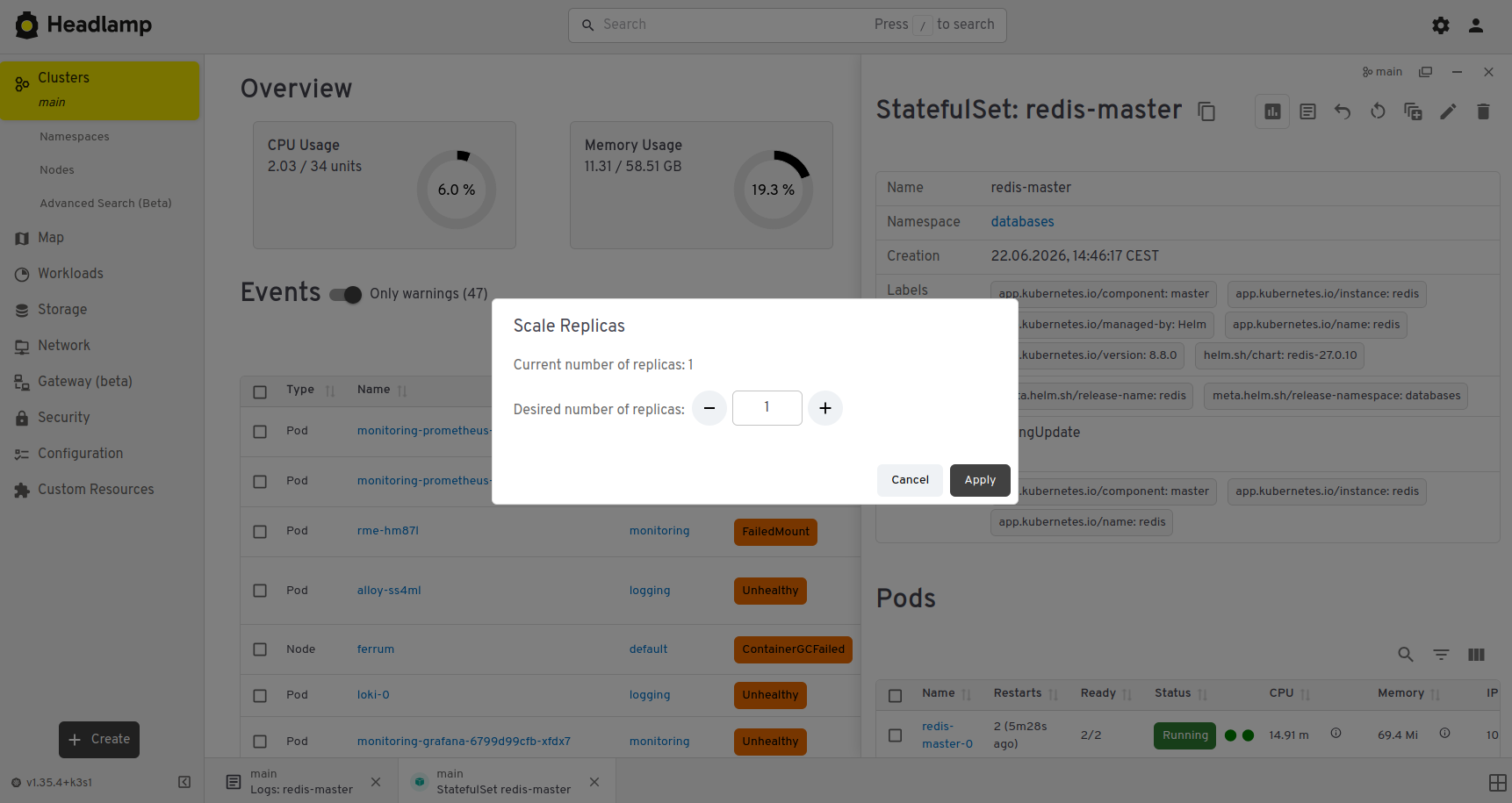Sort Pods by the Name column arrows
The width and height of the screenshot is (1512, 803).
pyautogui.click(x=967, y=695)
